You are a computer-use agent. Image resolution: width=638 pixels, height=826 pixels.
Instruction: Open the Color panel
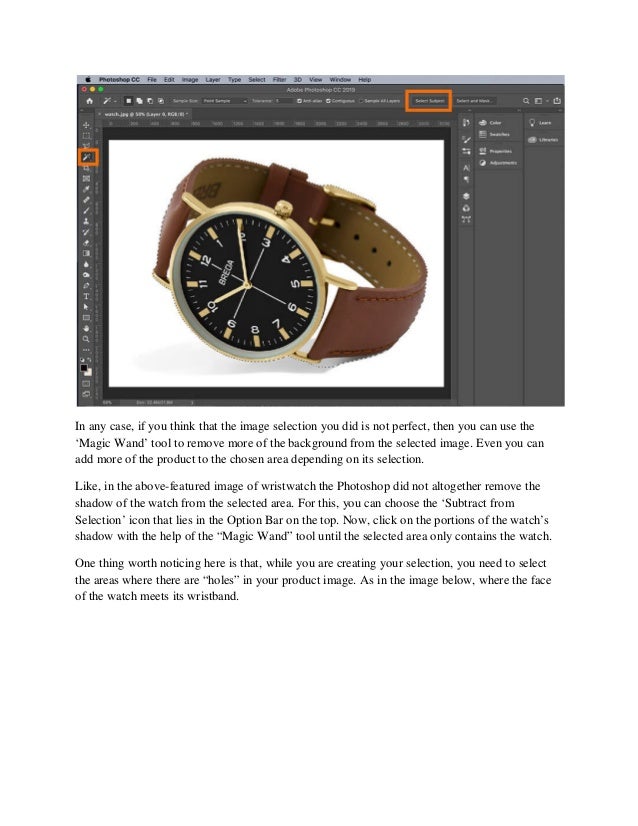coord(490,123)
